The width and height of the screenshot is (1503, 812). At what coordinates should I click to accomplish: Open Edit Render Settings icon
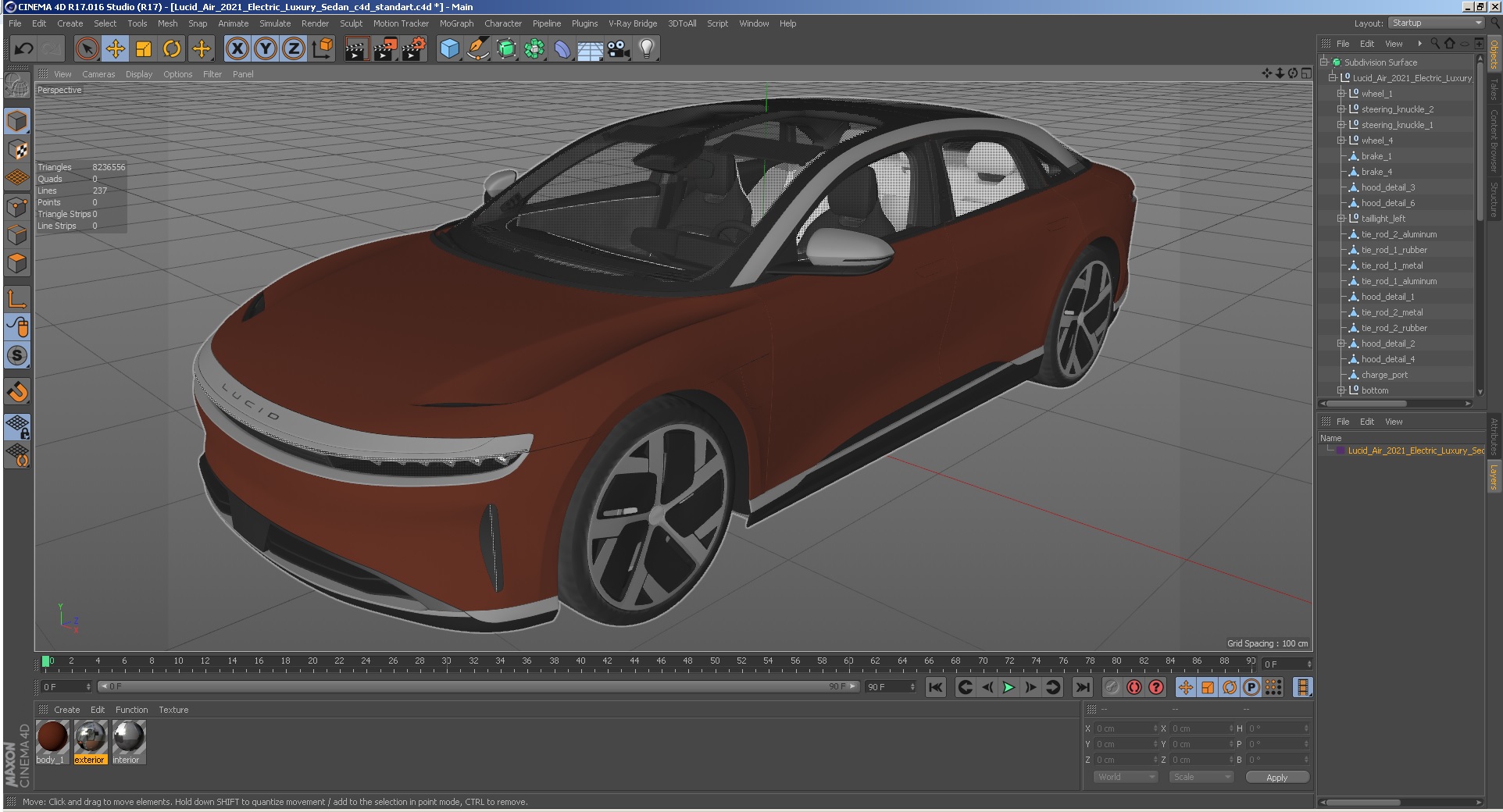click(413, 49)
